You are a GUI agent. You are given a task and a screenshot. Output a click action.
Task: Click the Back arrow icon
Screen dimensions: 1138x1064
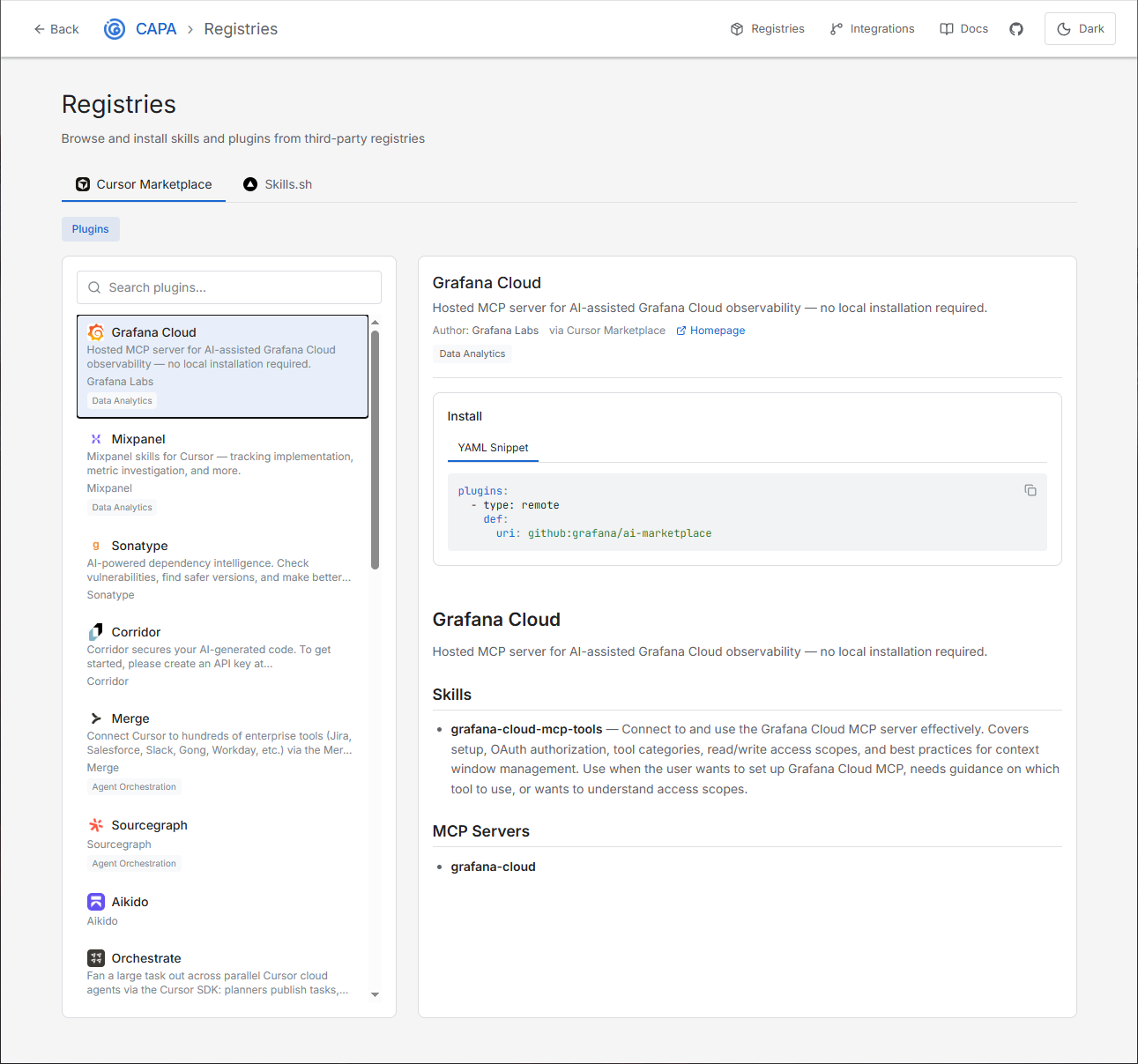tap(39, 29)
